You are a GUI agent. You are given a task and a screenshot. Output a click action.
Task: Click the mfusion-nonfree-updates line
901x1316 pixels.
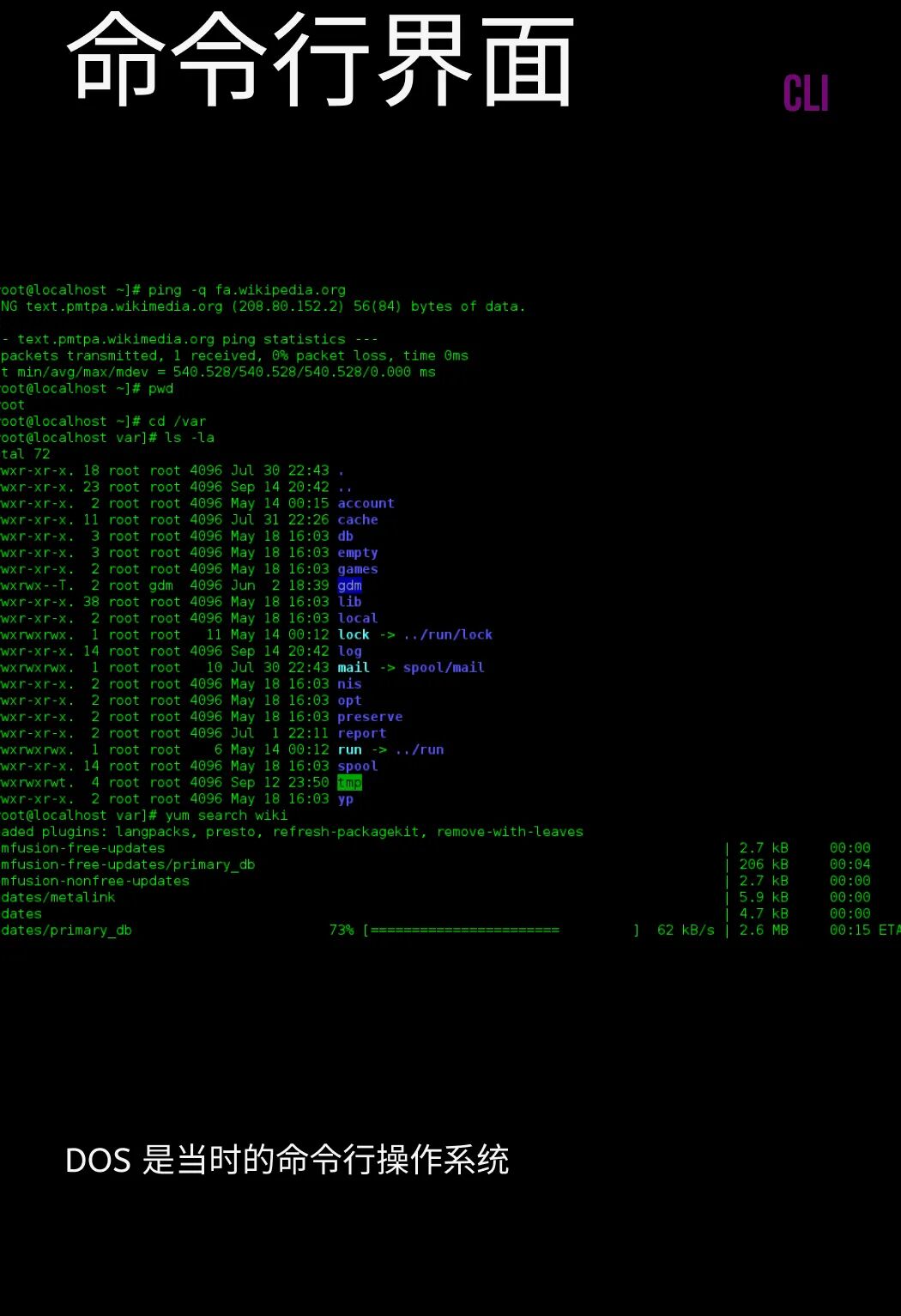coord(95,881)
